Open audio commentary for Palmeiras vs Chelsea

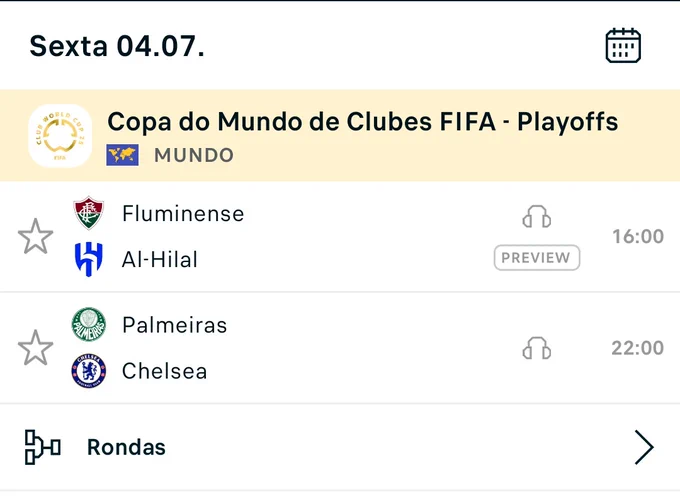pos(536,348)
